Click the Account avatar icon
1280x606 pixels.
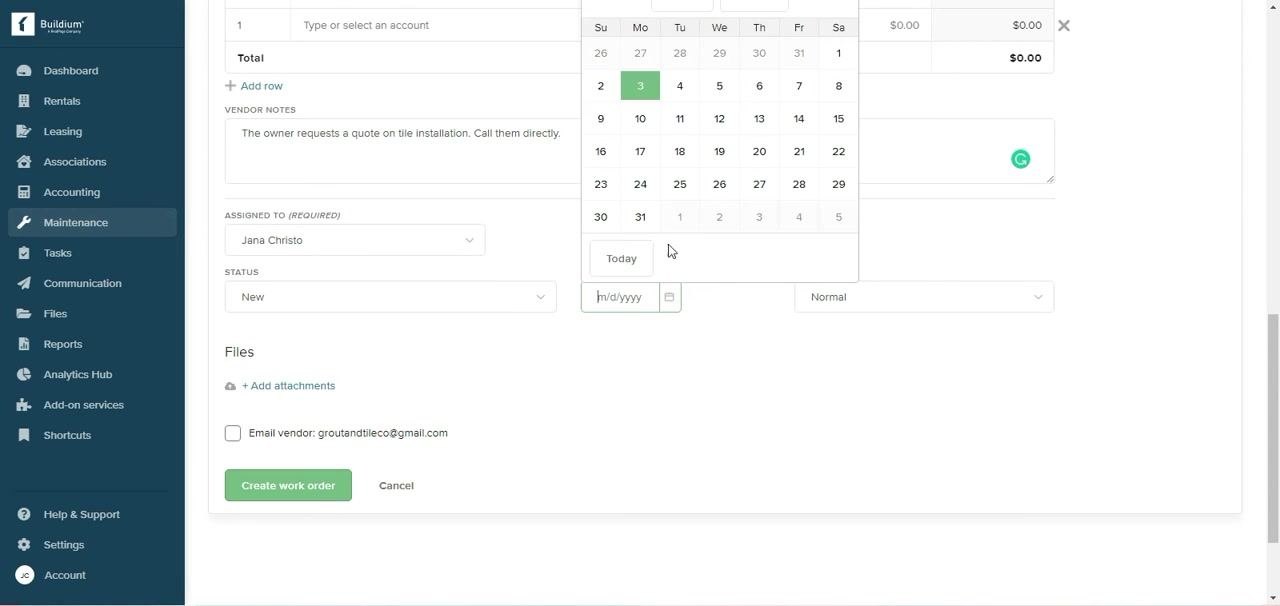24,575
